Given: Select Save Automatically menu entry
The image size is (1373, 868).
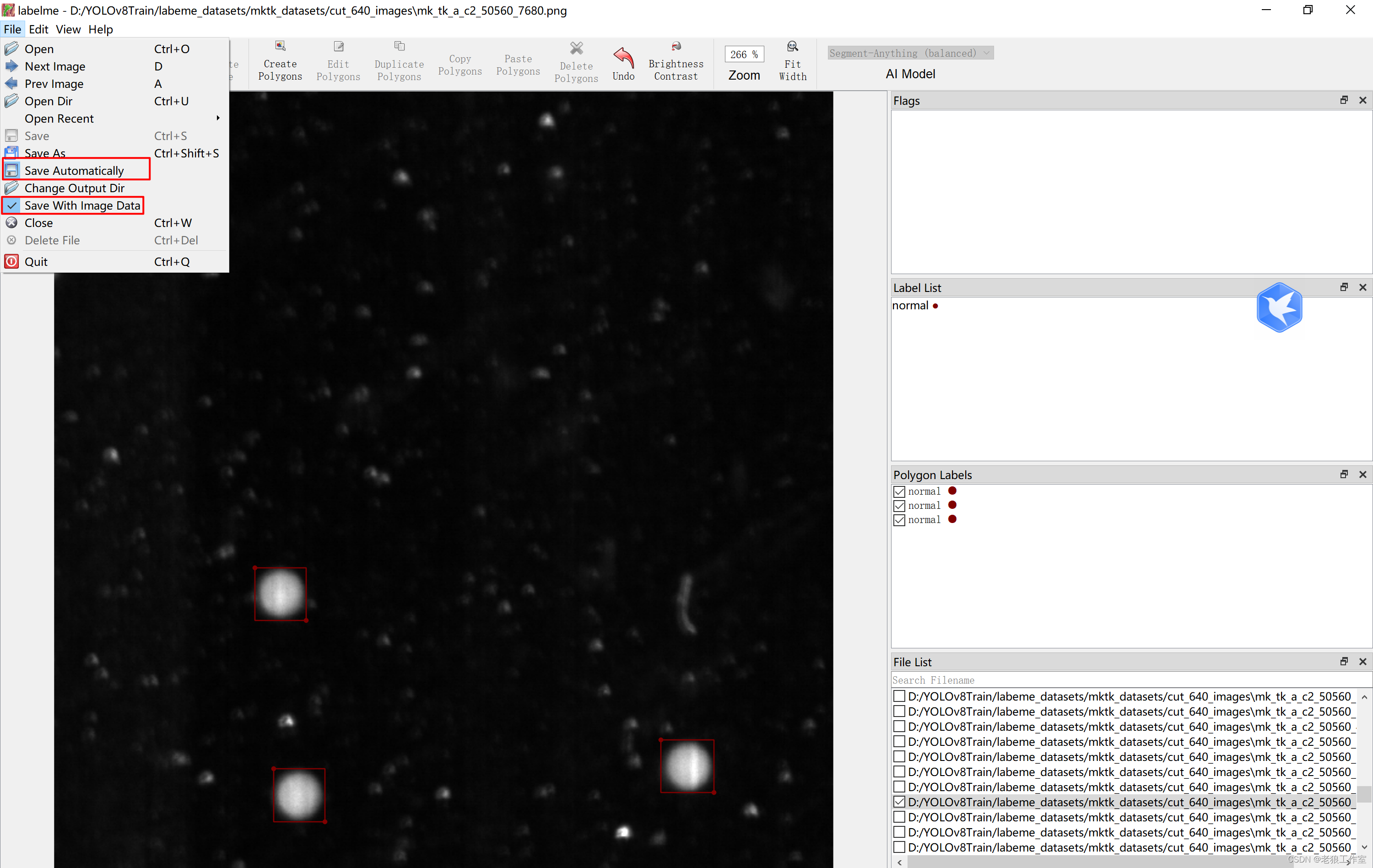Looking at the screenshot, I should 74,170.
